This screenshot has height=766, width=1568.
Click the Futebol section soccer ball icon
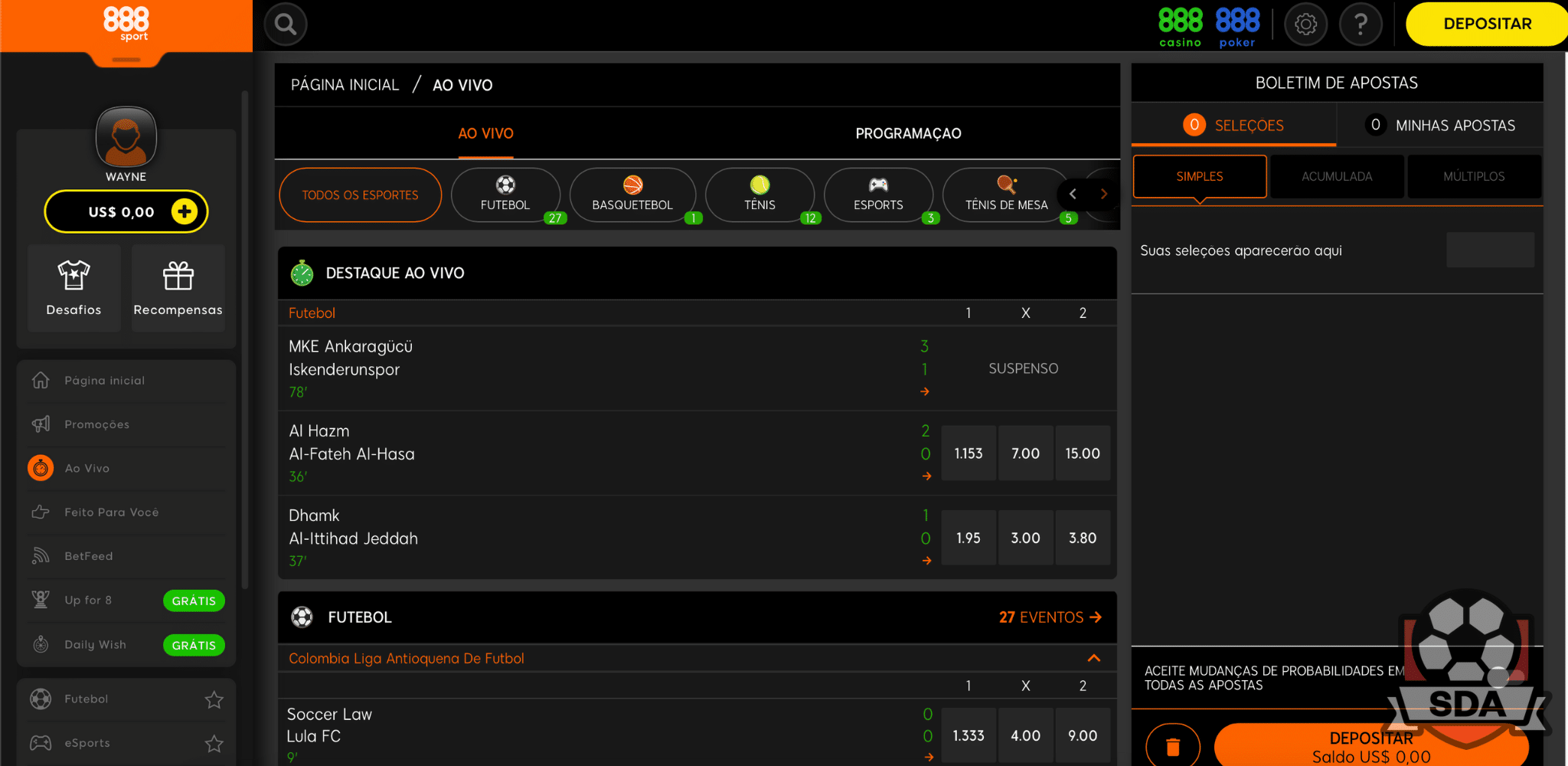pyautogui.click(x=302, y=617)
